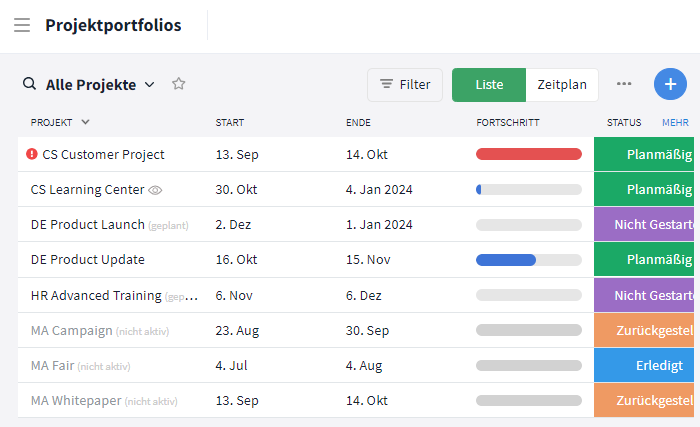Open the three-dots more options menu

point(624,84)
